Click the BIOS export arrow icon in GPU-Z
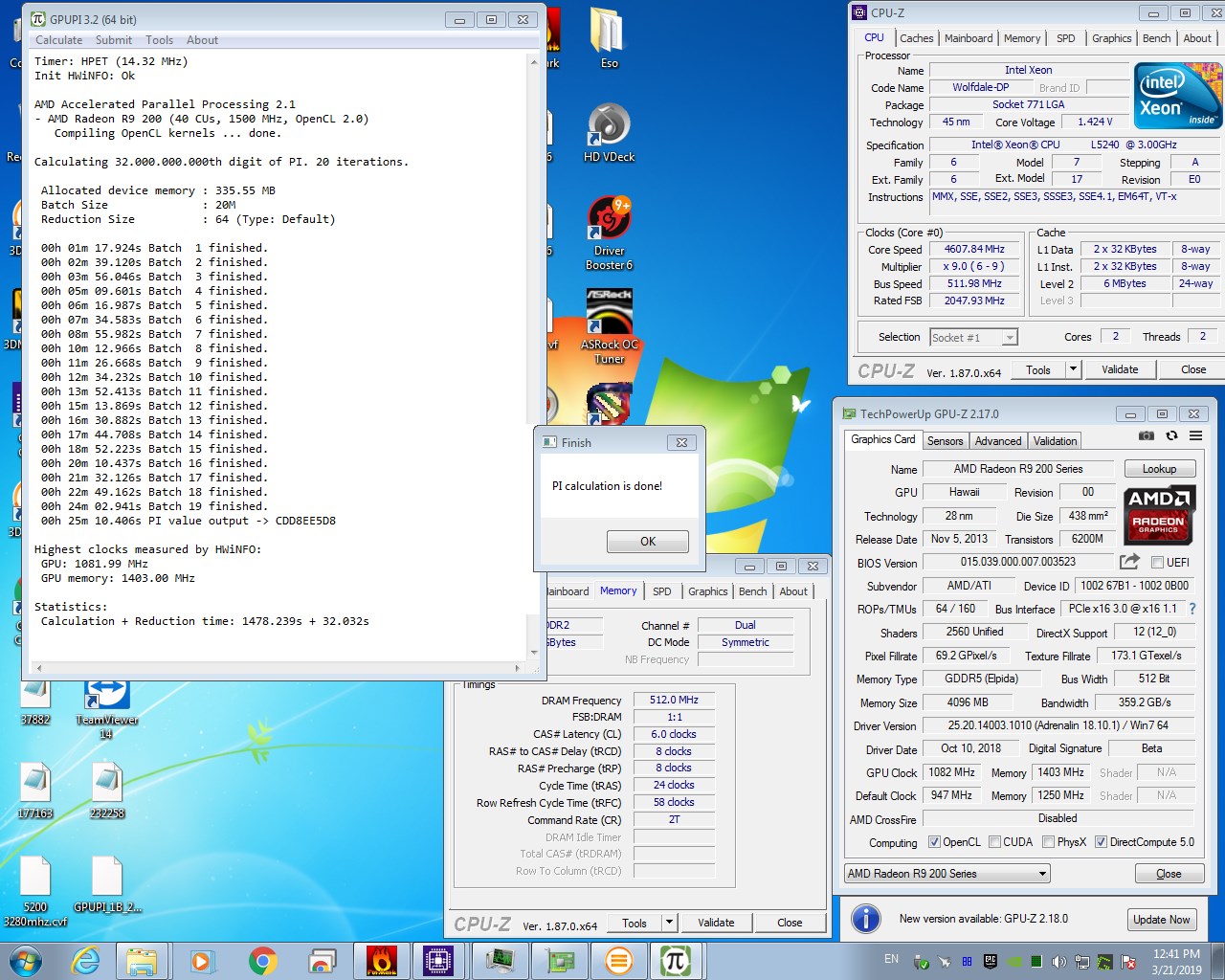 pyautogui.click(x=1130, y=562)
